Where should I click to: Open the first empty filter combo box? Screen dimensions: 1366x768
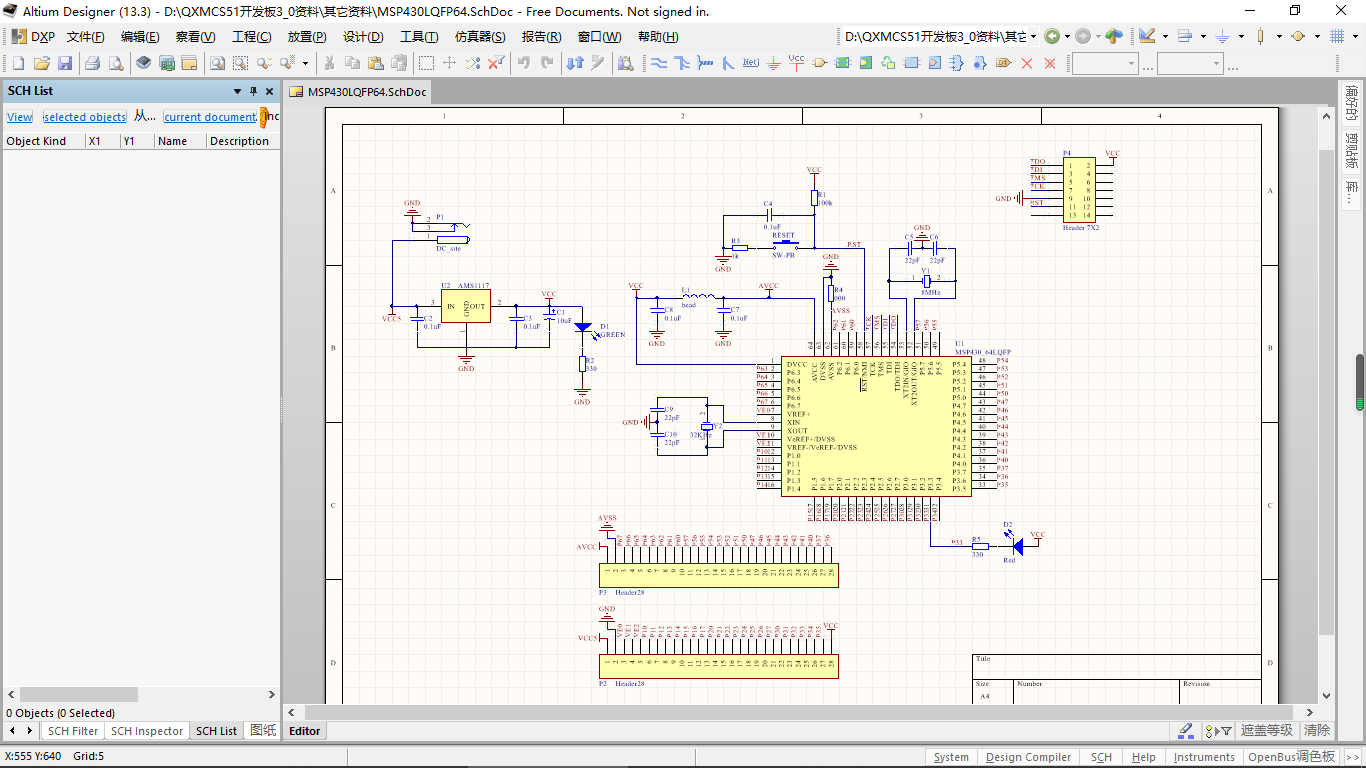[x=1104, y=63]
